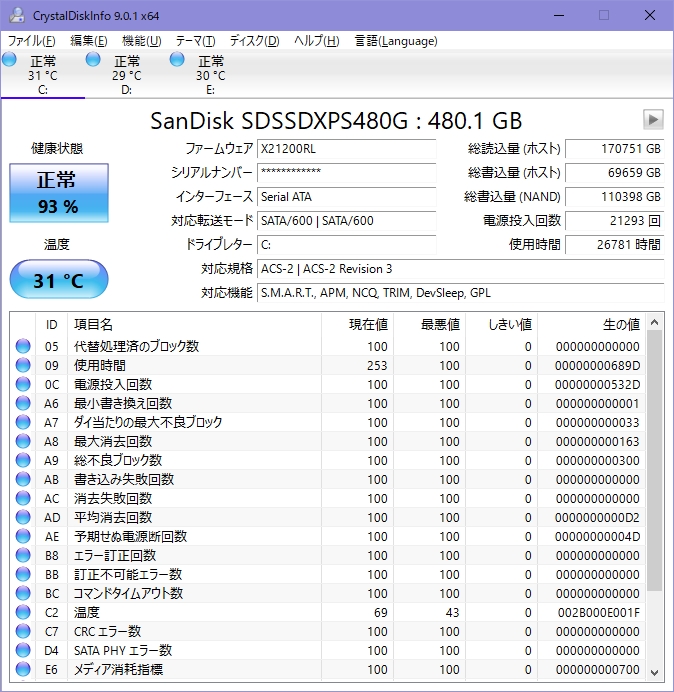The height and width of the screenshot is (692, 674).
Task: Click status orb of attribute A7 row
Action: [23, 422]
